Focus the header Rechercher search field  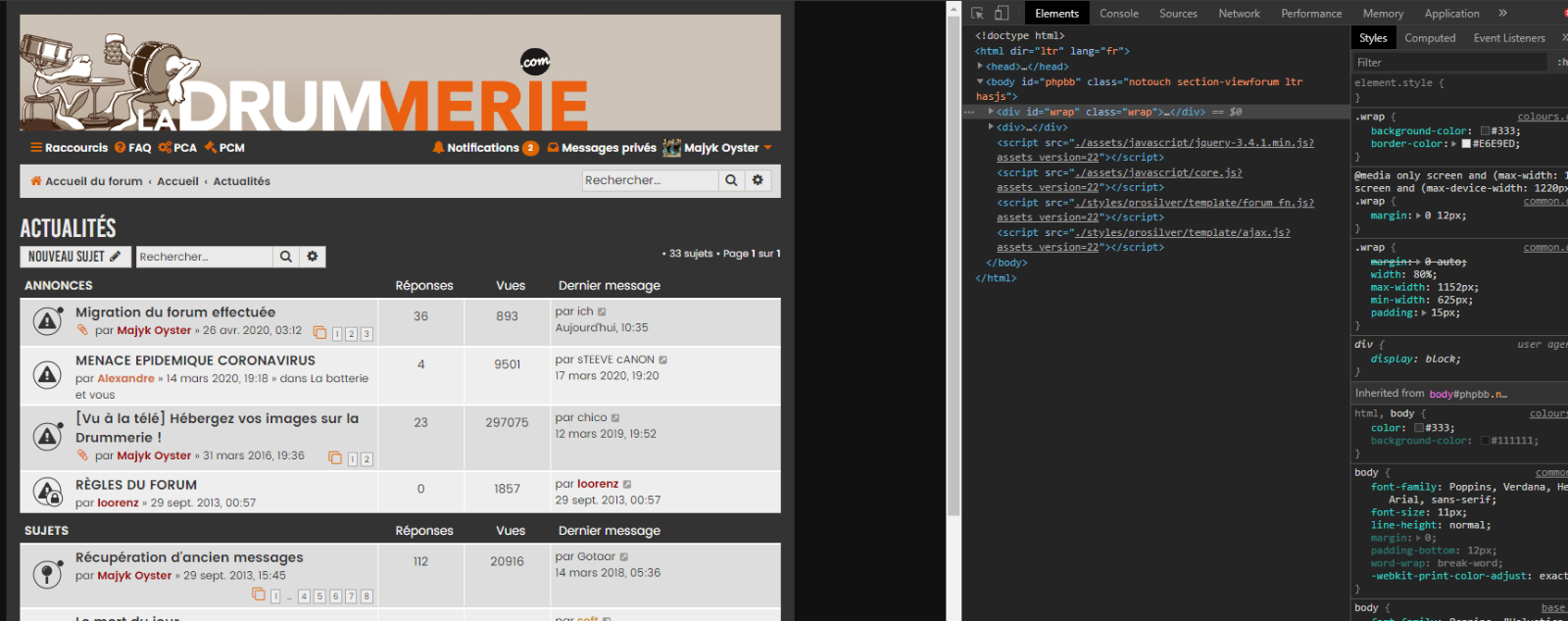point(650,180)
